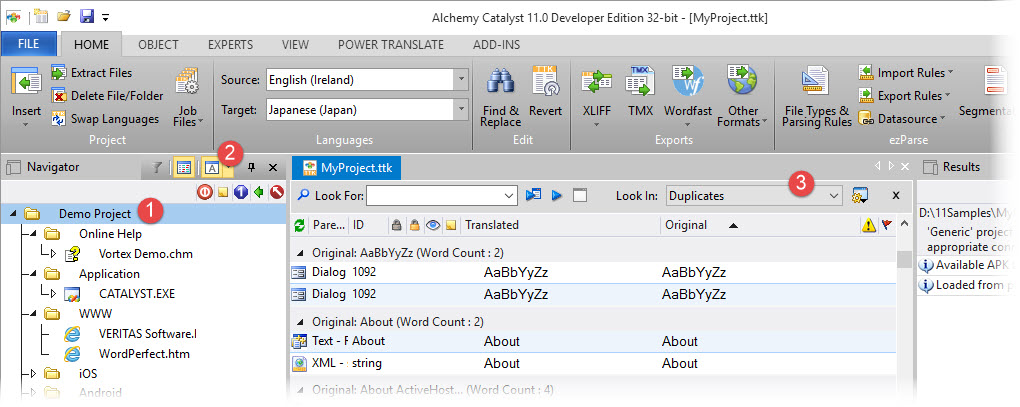The height and width of the screenshot is (407, 1020).
Task: Select WordPerfect.htm in the tree
Action: click(x=144, y=354)
